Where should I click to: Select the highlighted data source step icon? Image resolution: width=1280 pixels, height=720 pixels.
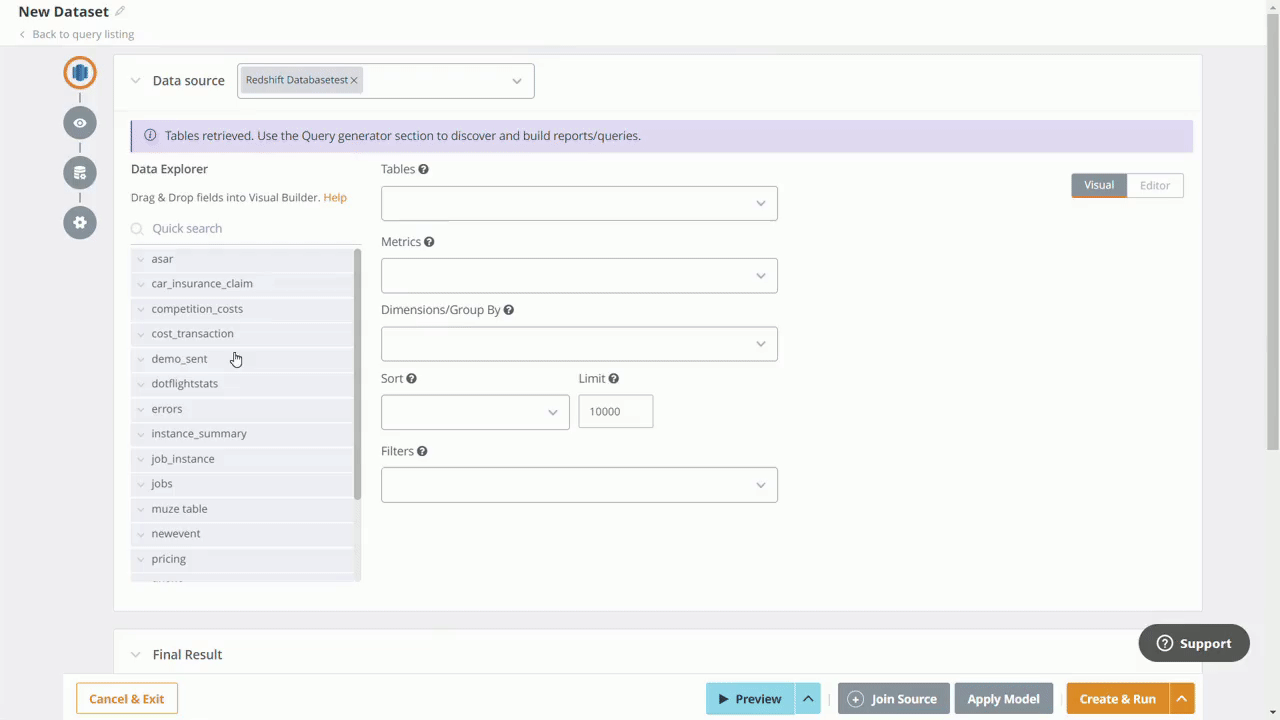click(x=79, y=72)
